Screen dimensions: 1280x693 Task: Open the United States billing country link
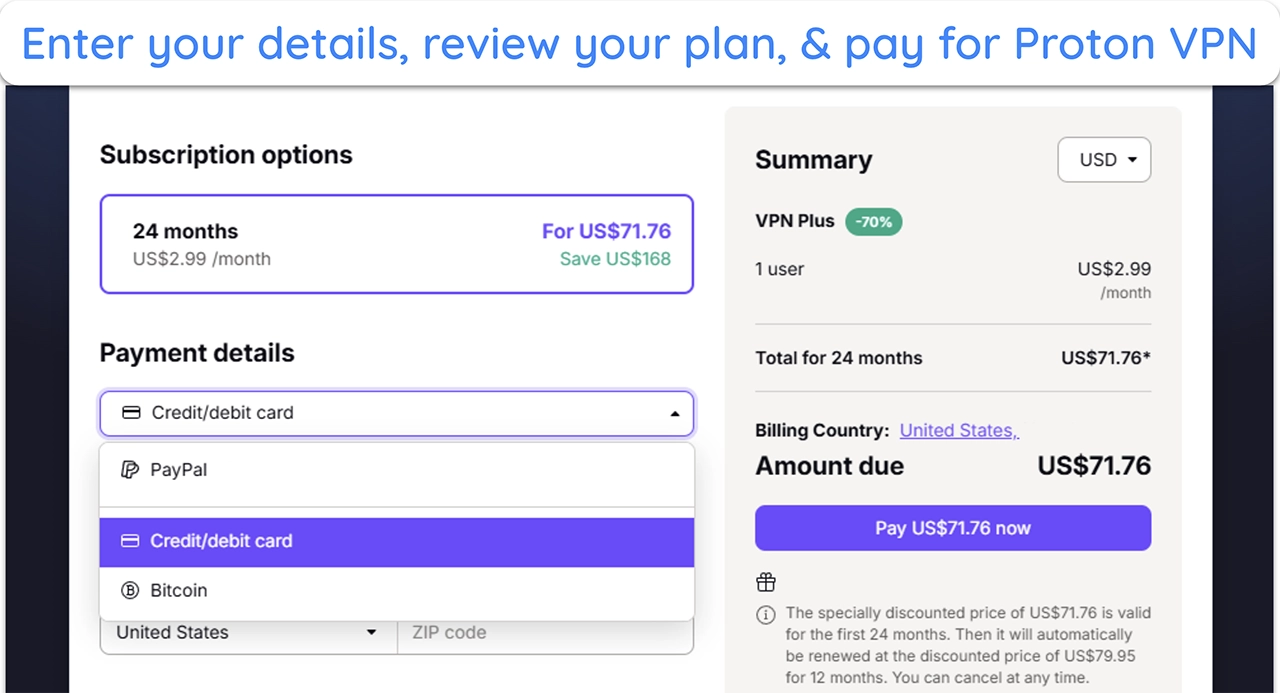click(959, 430)
